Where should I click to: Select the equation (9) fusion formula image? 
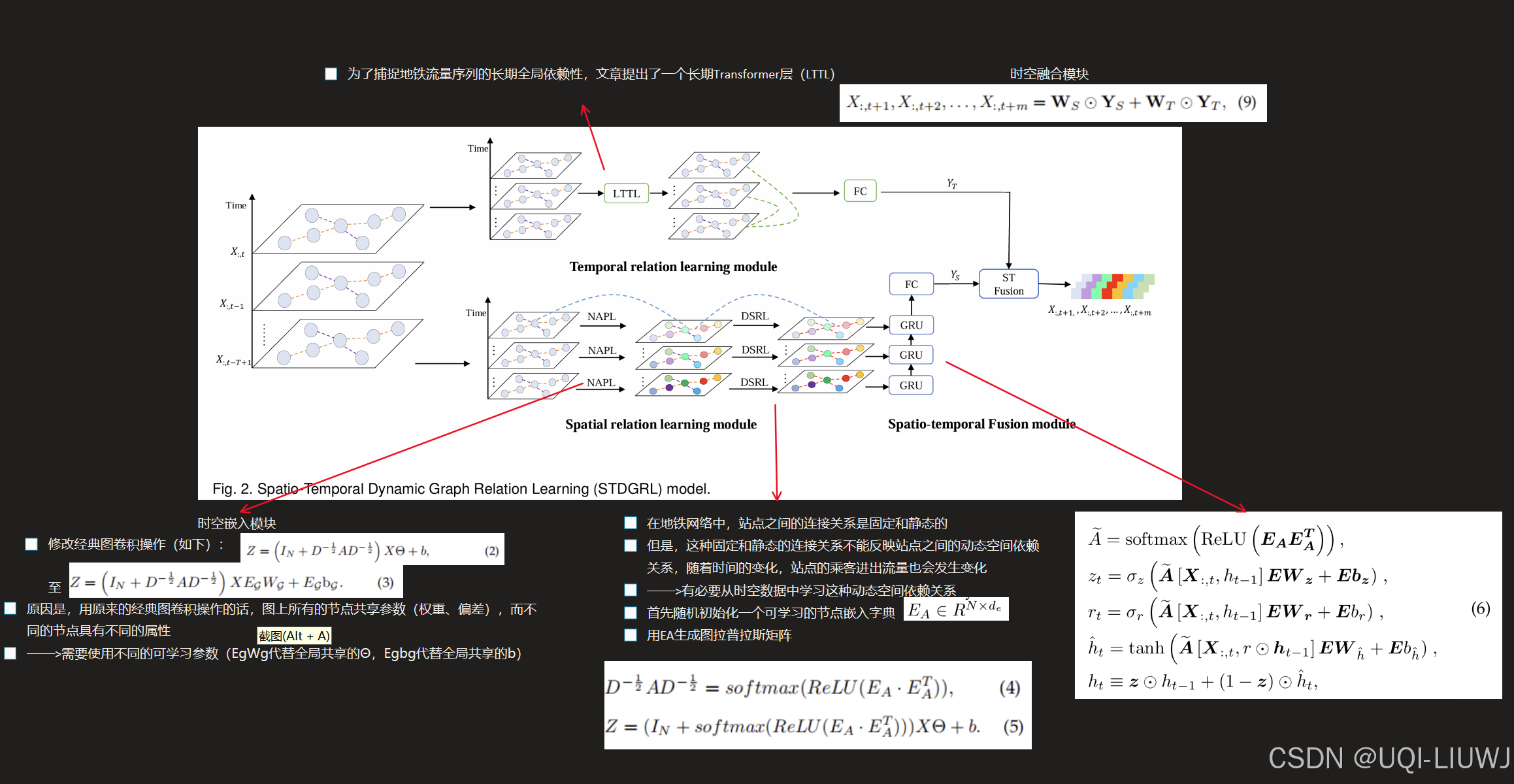pyautogui.click(x=1052, y=103)
